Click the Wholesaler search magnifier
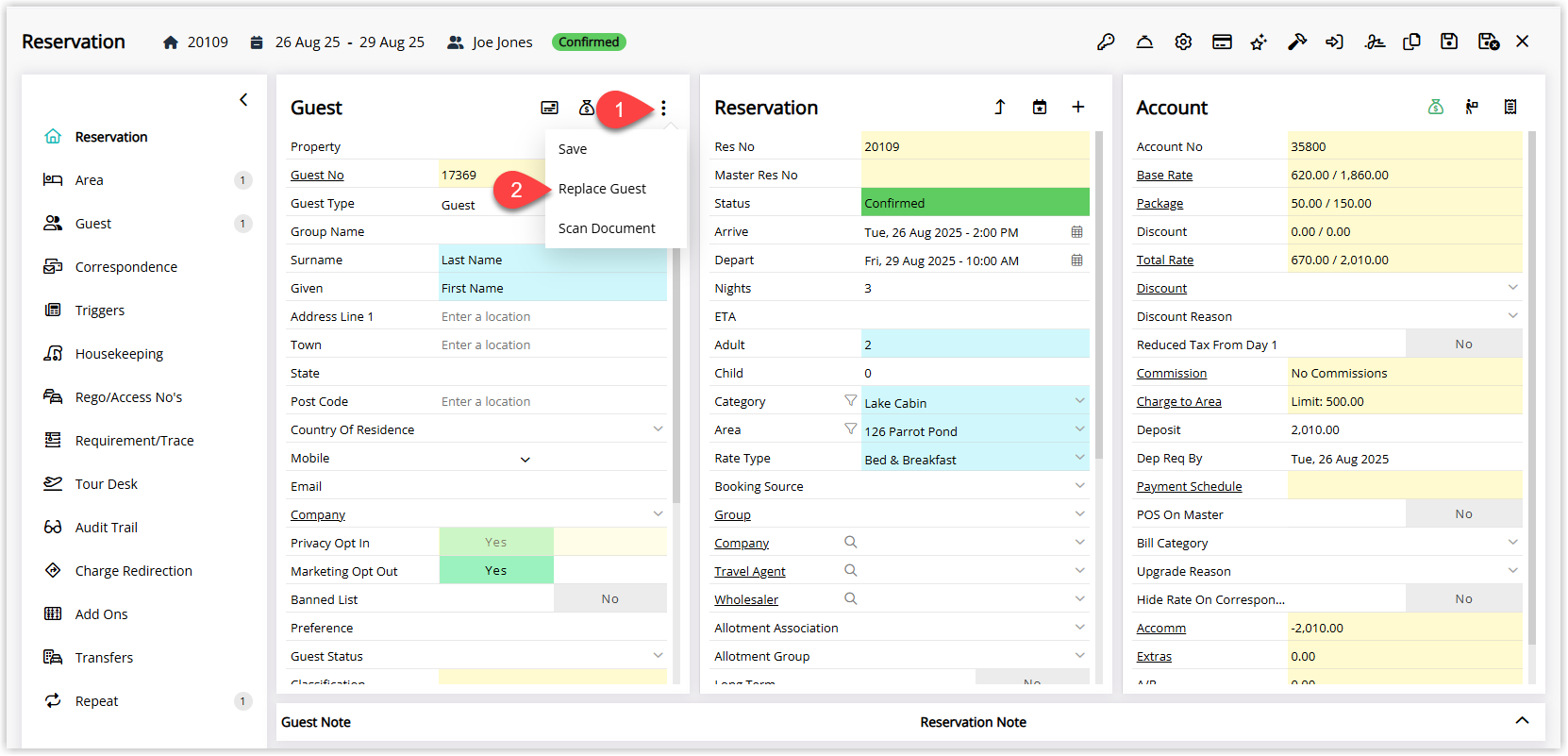The image size is (1568, 756). point(850,599)
